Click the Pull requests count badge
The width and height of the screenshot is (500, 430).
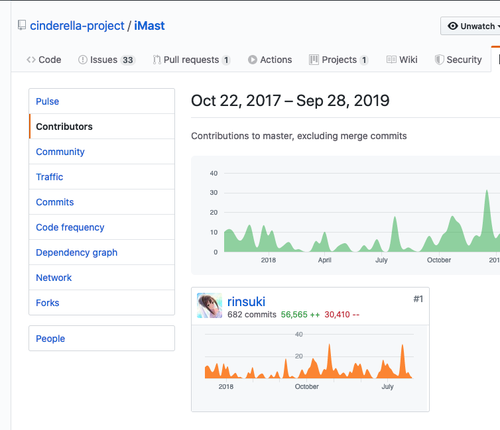226,60
